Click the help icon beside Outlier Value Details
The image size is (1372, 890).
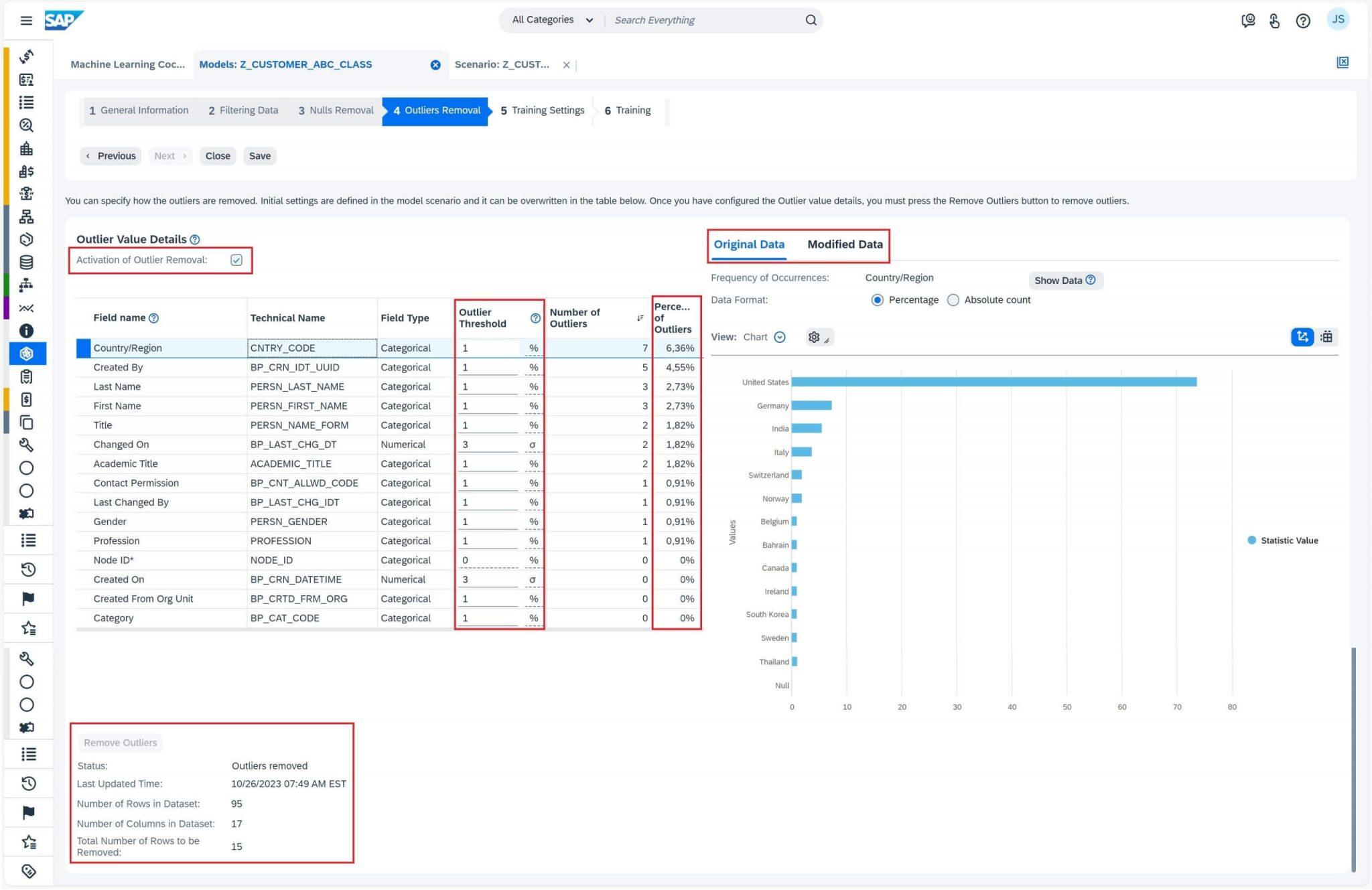194,239
